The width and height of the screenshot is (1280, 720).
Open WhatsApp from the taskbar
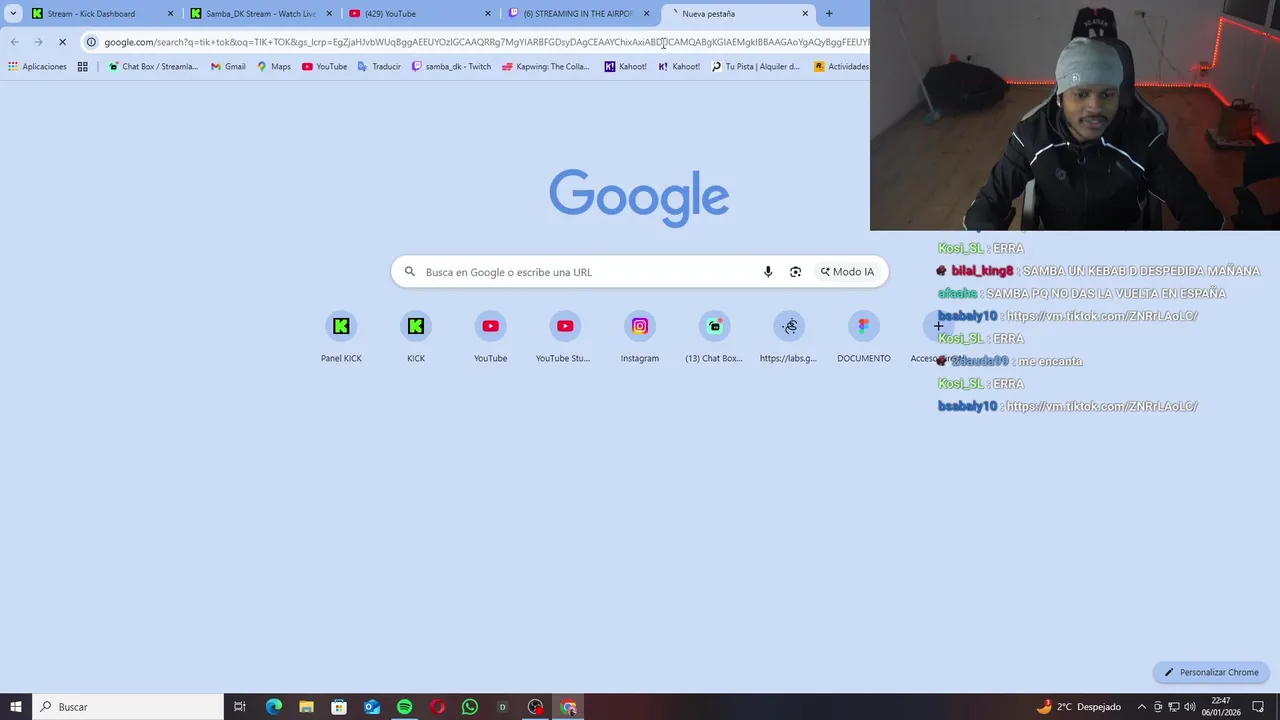coord(470,707)
